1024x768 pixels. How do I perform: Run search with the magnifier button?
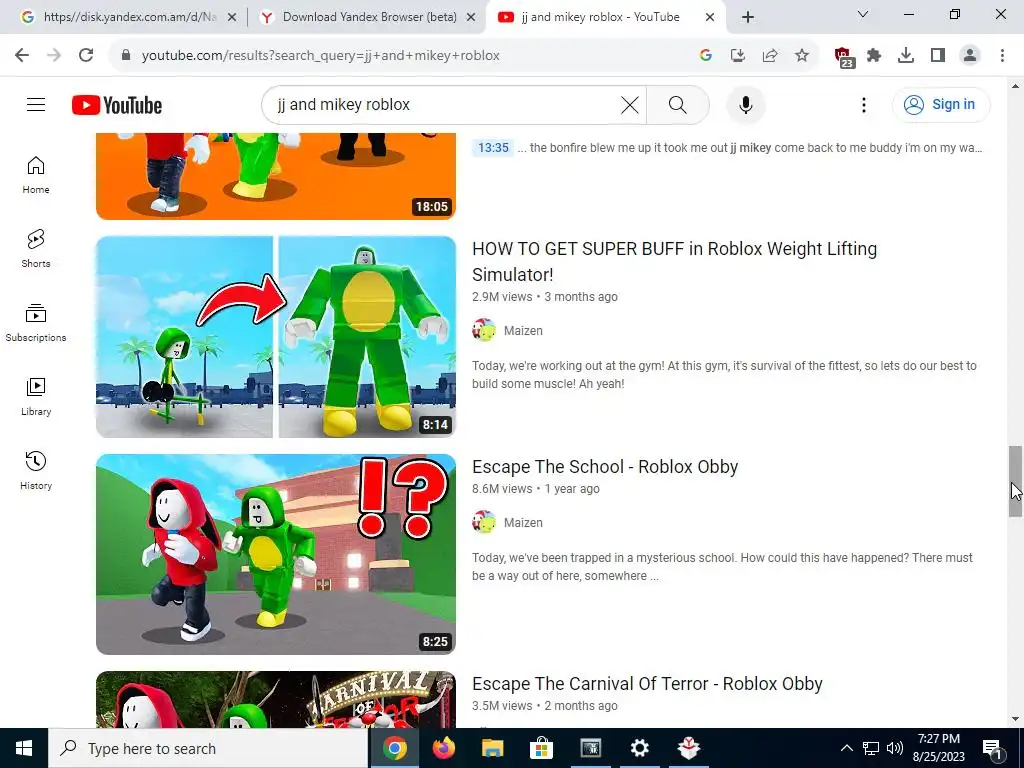[x=678, y=104]
